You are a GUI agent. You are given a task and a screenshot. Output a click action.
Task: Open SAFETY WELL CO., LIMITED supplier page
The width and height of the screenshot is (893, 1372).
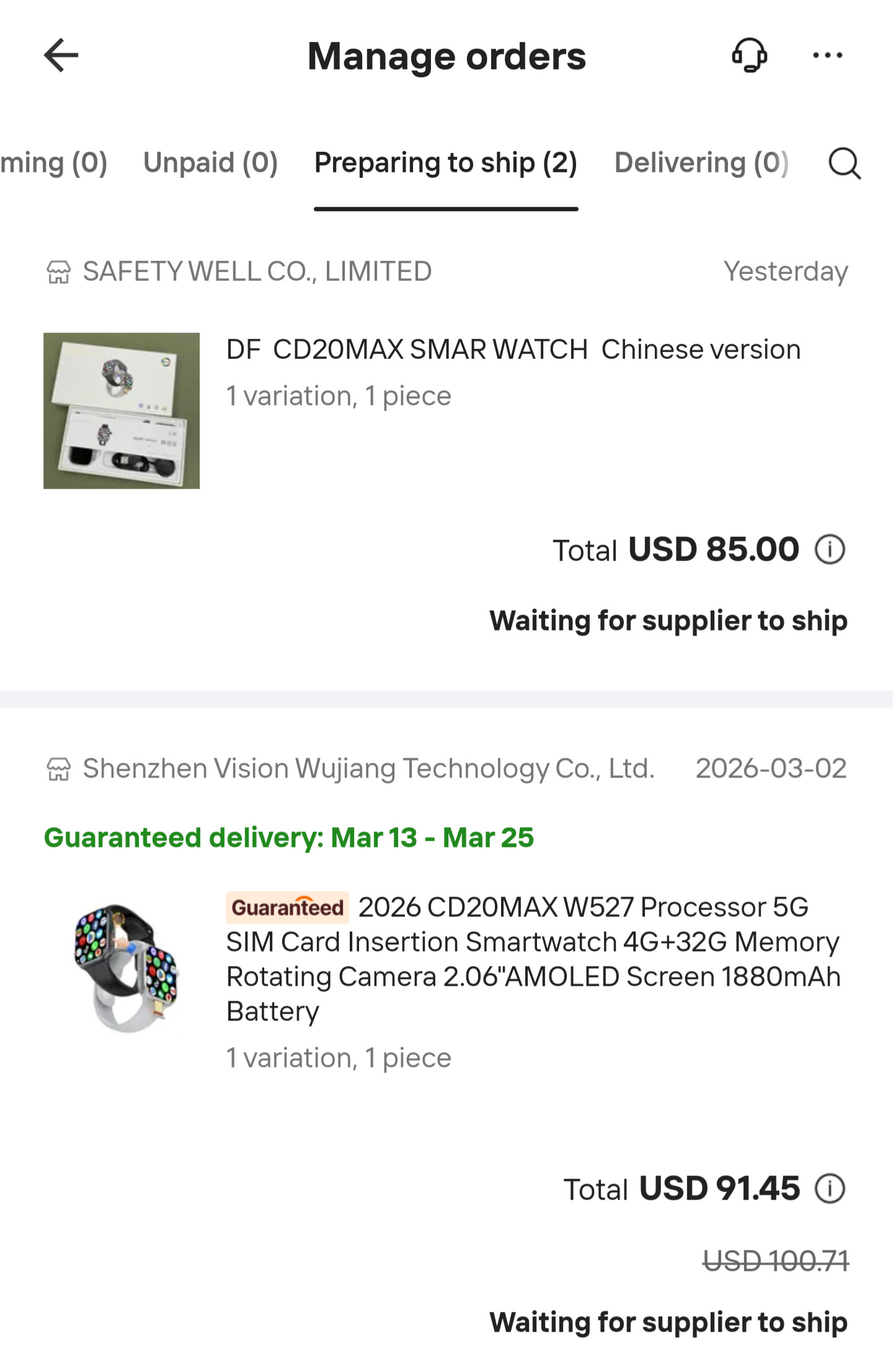coord(257,272)
